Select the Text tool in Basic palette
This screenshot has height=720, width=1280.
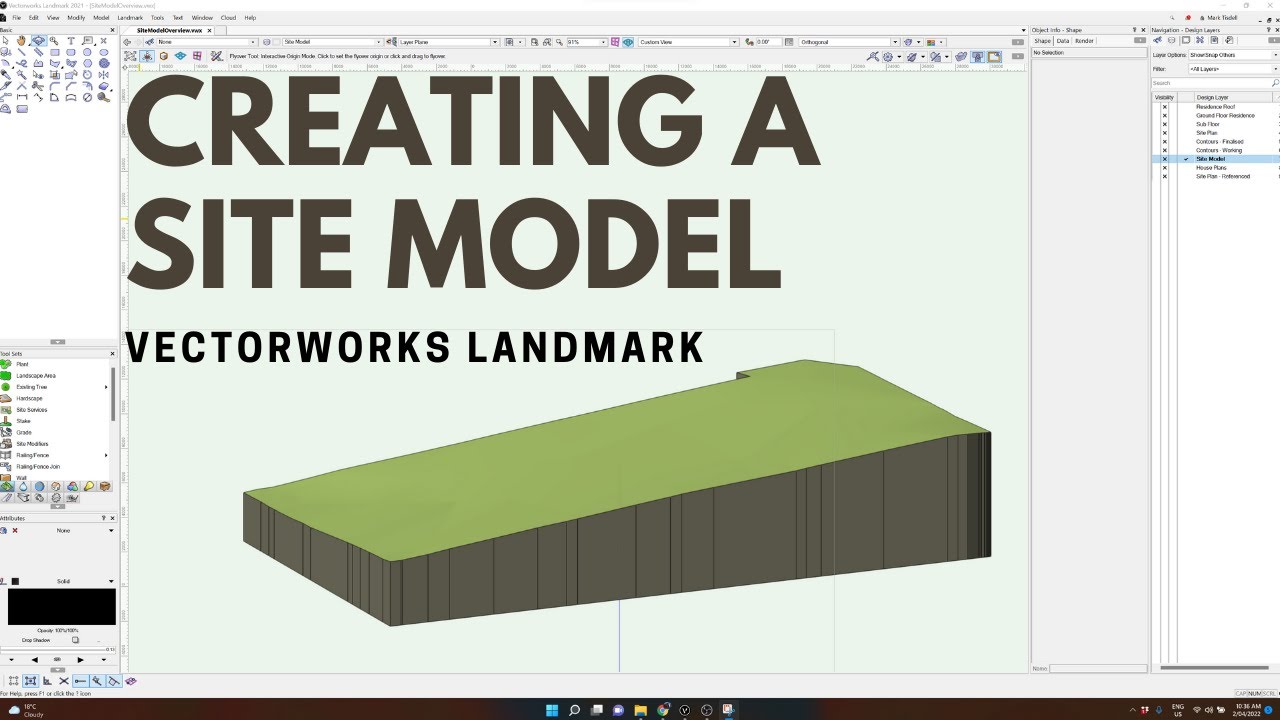point(71,41)
